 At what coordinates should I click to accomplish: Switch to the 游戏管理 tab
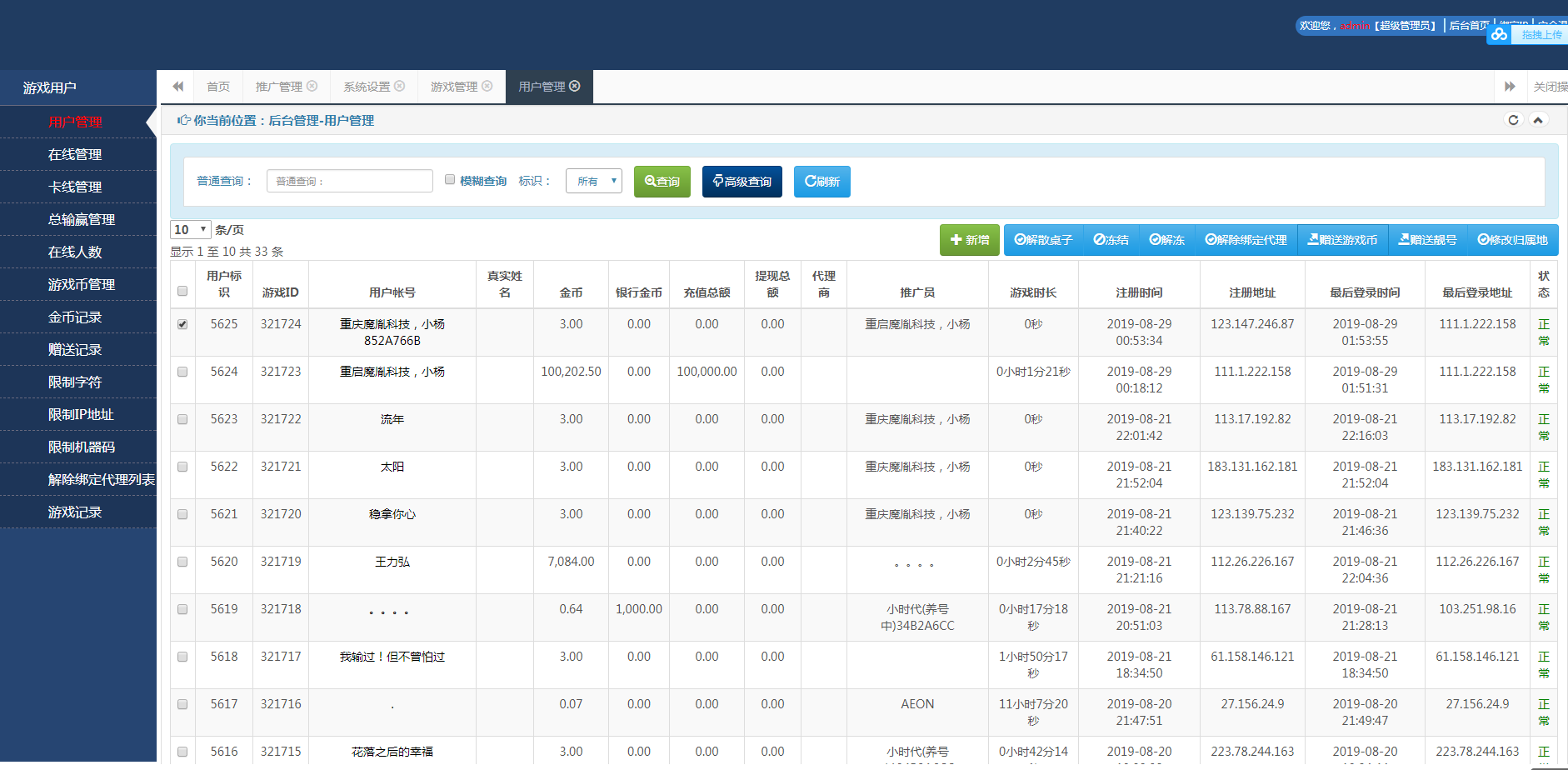pos(454,87)
